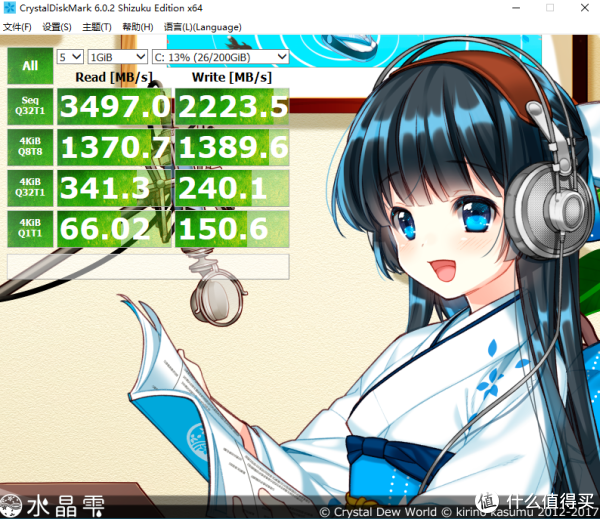Click the Read [MB/s] column header

tap(114, 77)
